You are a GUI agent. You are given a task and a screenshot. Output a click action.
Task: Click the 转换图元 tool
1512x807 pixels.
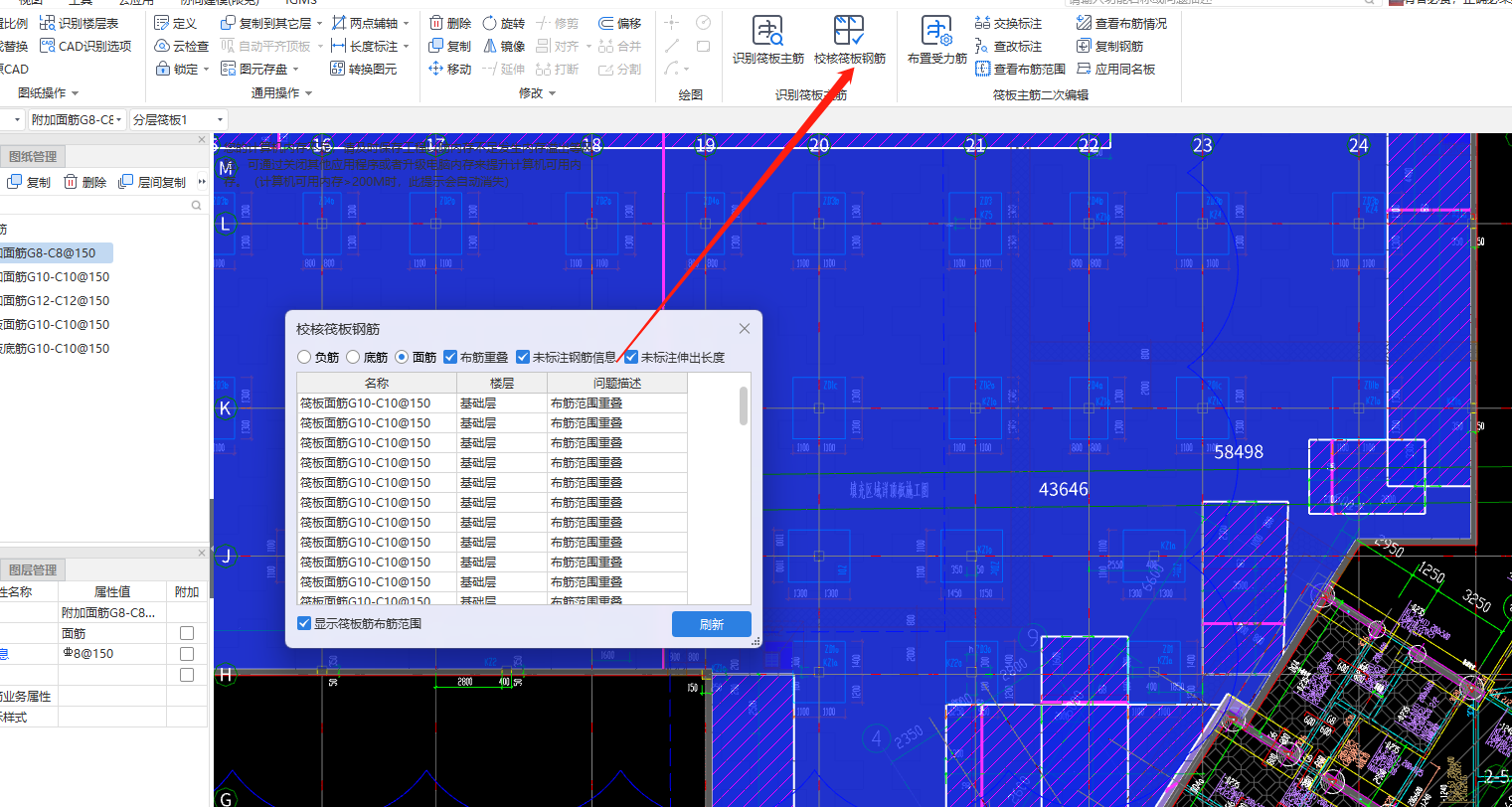[364, 69]
